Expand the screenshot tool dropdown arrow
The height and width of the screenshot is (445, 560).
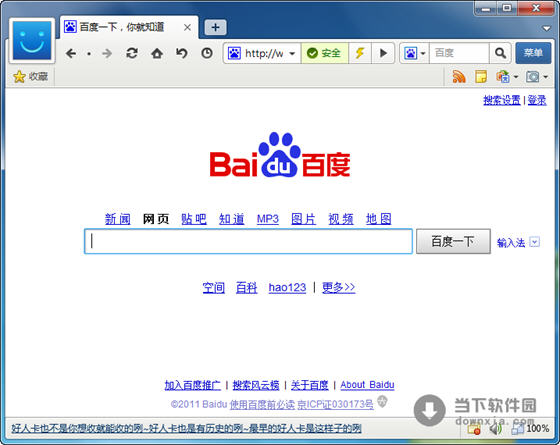[545, 76]
